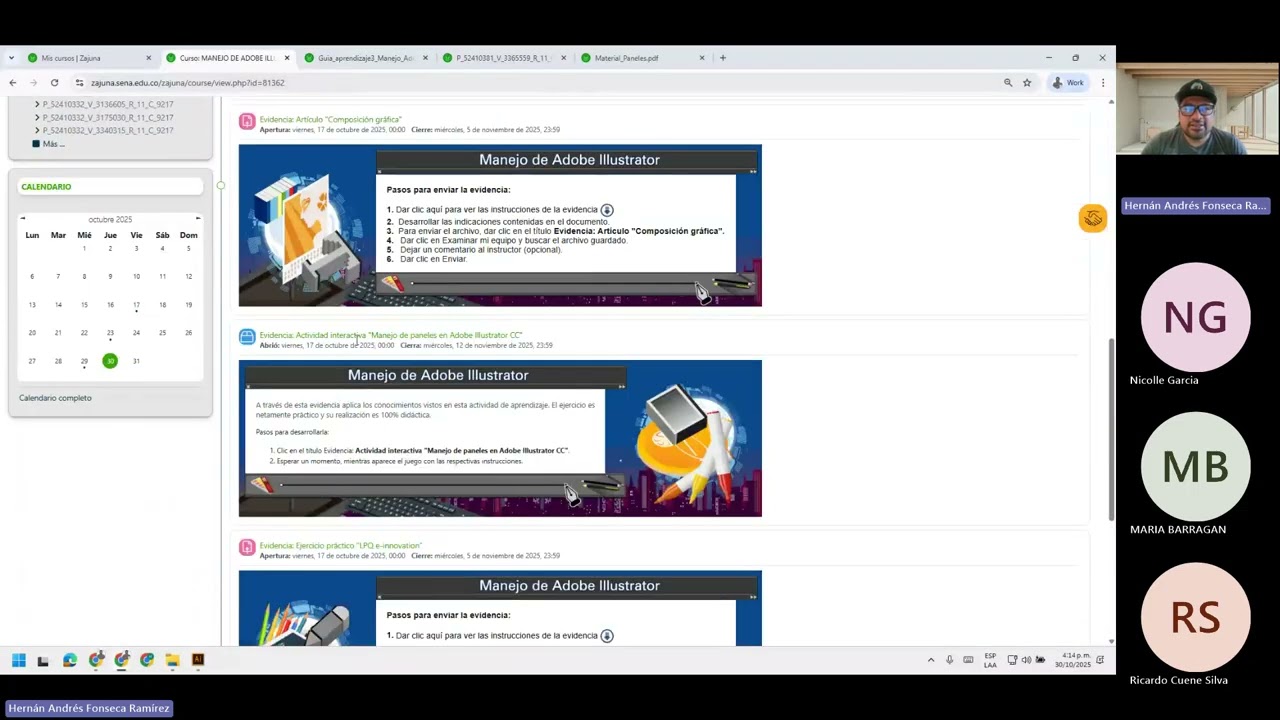Click the CALENDARIO block heading
The height and width of the screenshot is (720, 1280).
pos(46,187)
